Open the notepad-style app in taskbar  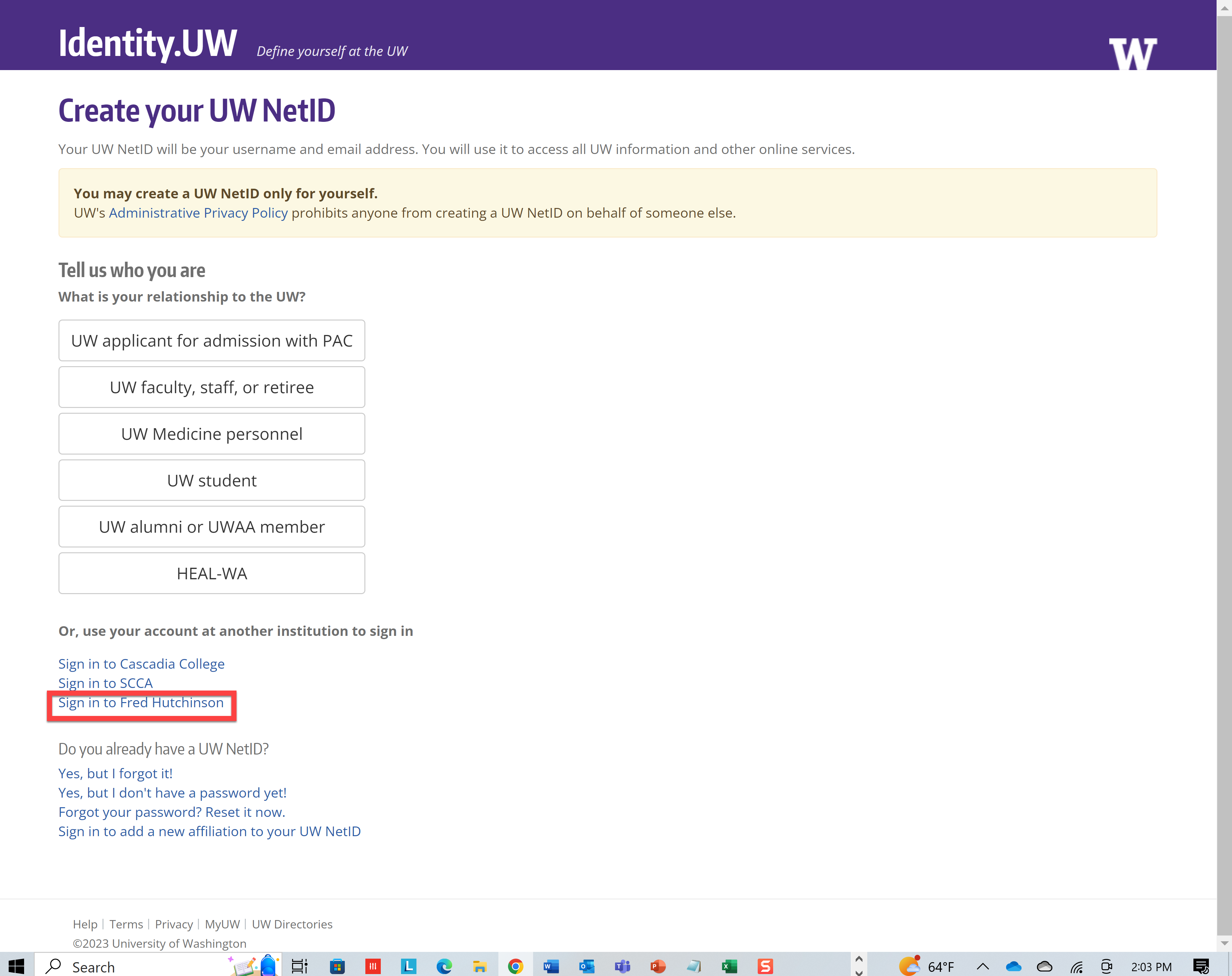pos(694,966)
